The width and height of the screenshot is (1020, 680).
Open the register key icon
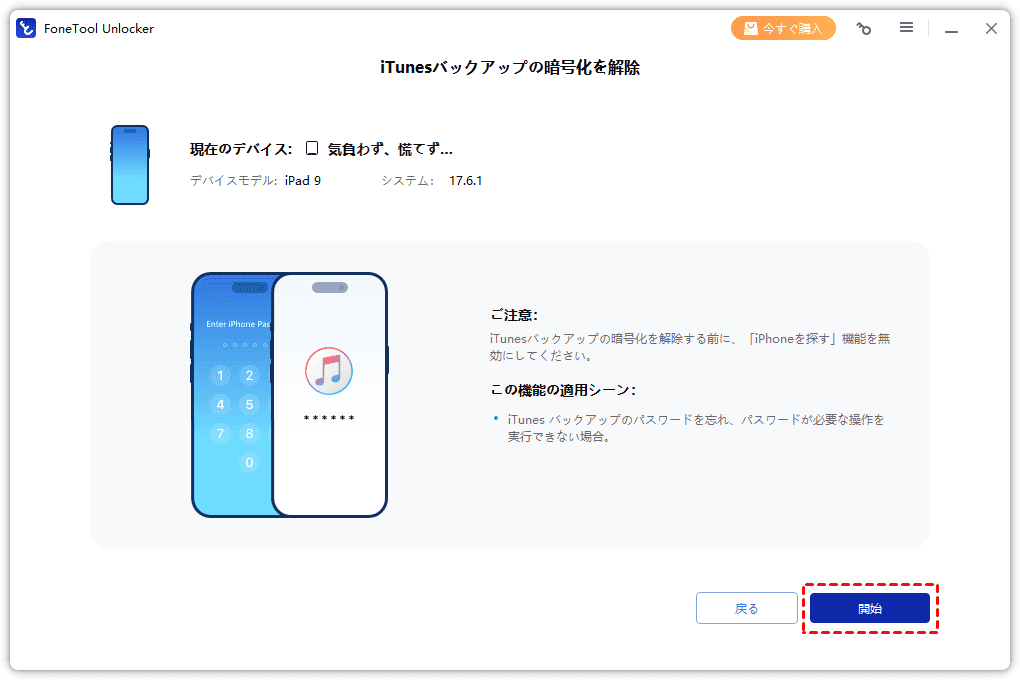click(x=864, y=29)
